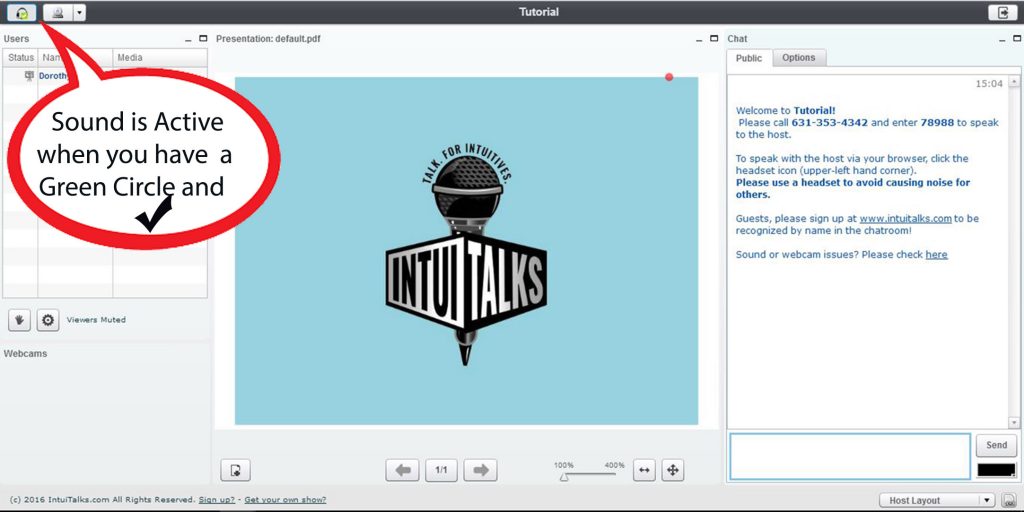Click the Media column header
Image resolution: width=1024 pixels, height=512 pixels.
click(160, 57)
